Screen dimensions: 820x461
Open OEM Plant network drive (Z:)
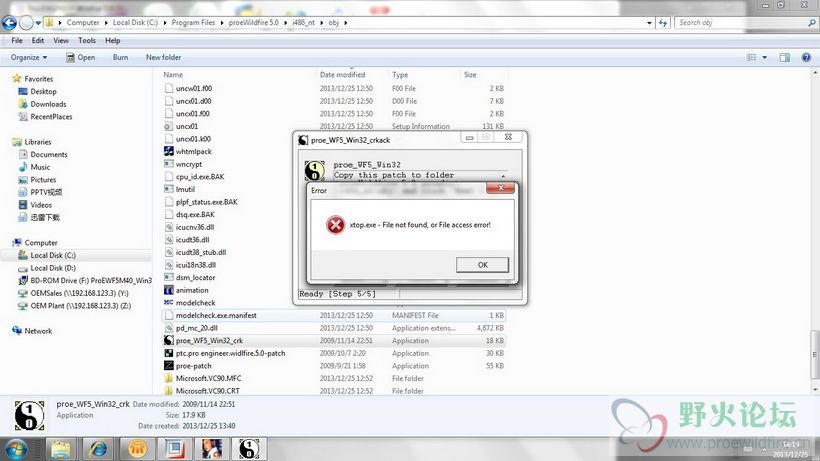(x=75, y=306)
